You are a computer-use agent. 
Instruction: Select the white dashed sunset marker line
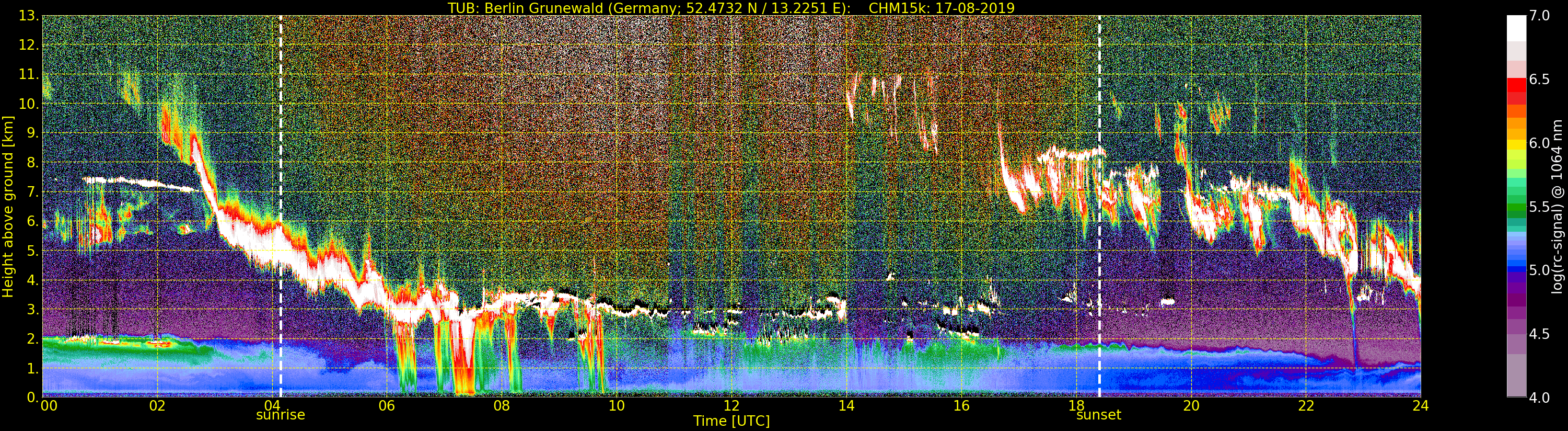point(1099,206)
